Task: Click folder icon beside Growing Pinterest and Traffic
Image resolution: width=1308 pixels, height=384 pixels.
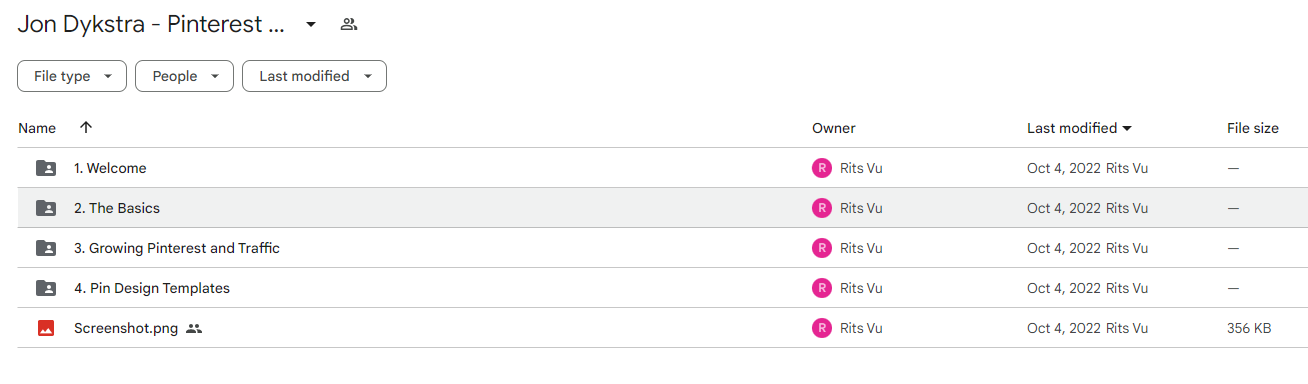Action: 46,248
